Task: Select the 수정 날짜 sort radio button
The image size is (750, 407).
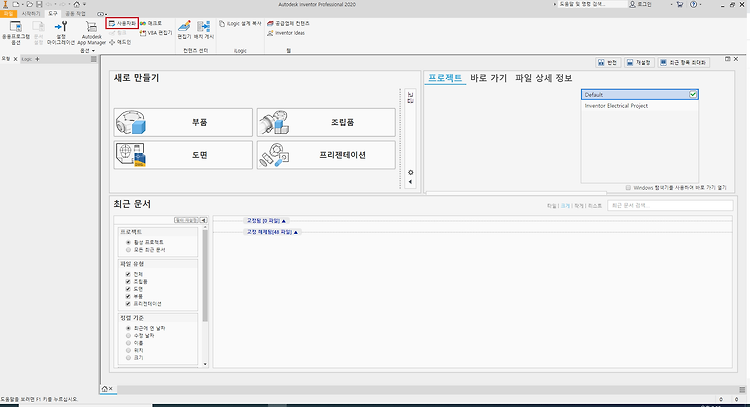Action: [x=128, y=336]
